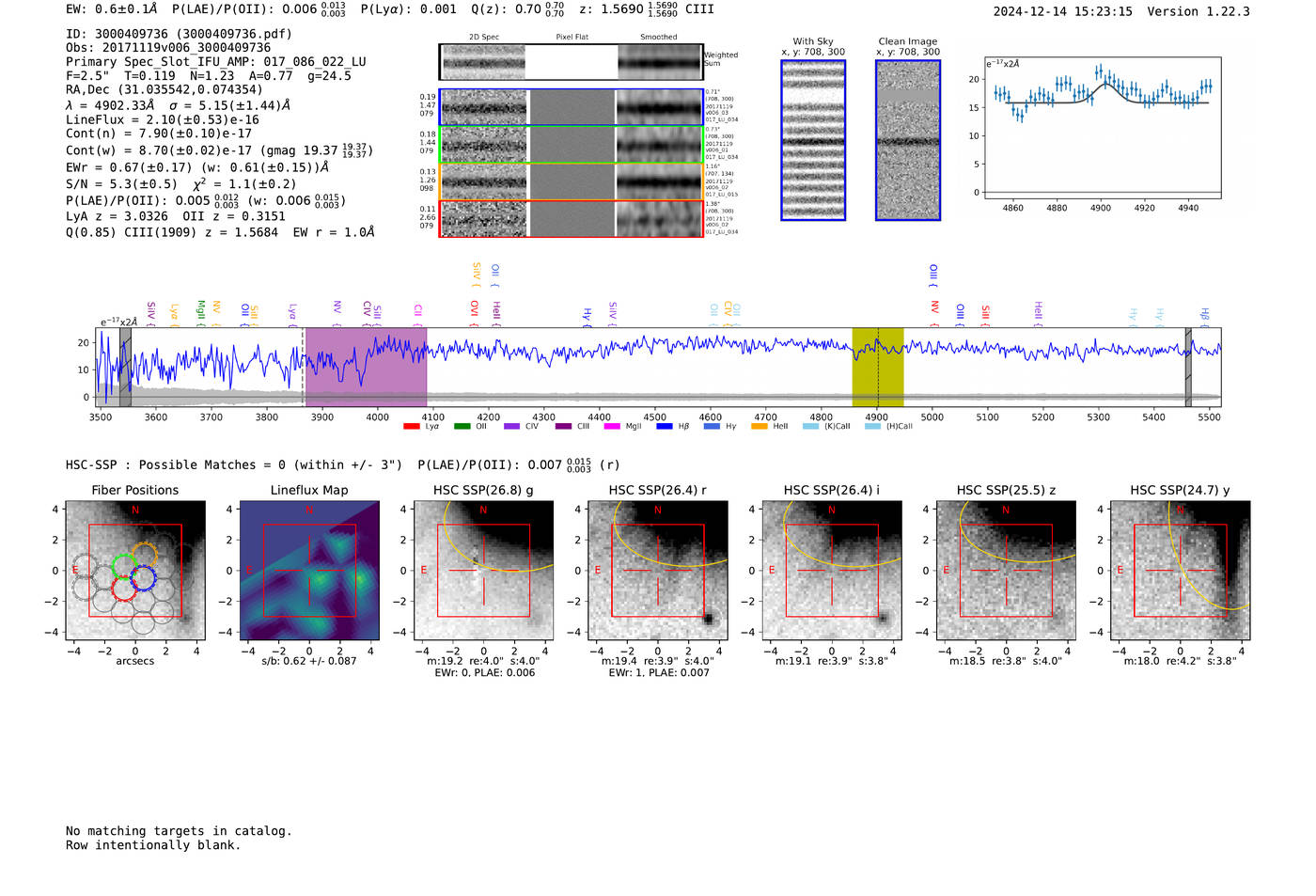Screen dimensions: 1316x896
Task: Click the Obs: 20171119v006_3000409736 line
Action: coord(168,48)
